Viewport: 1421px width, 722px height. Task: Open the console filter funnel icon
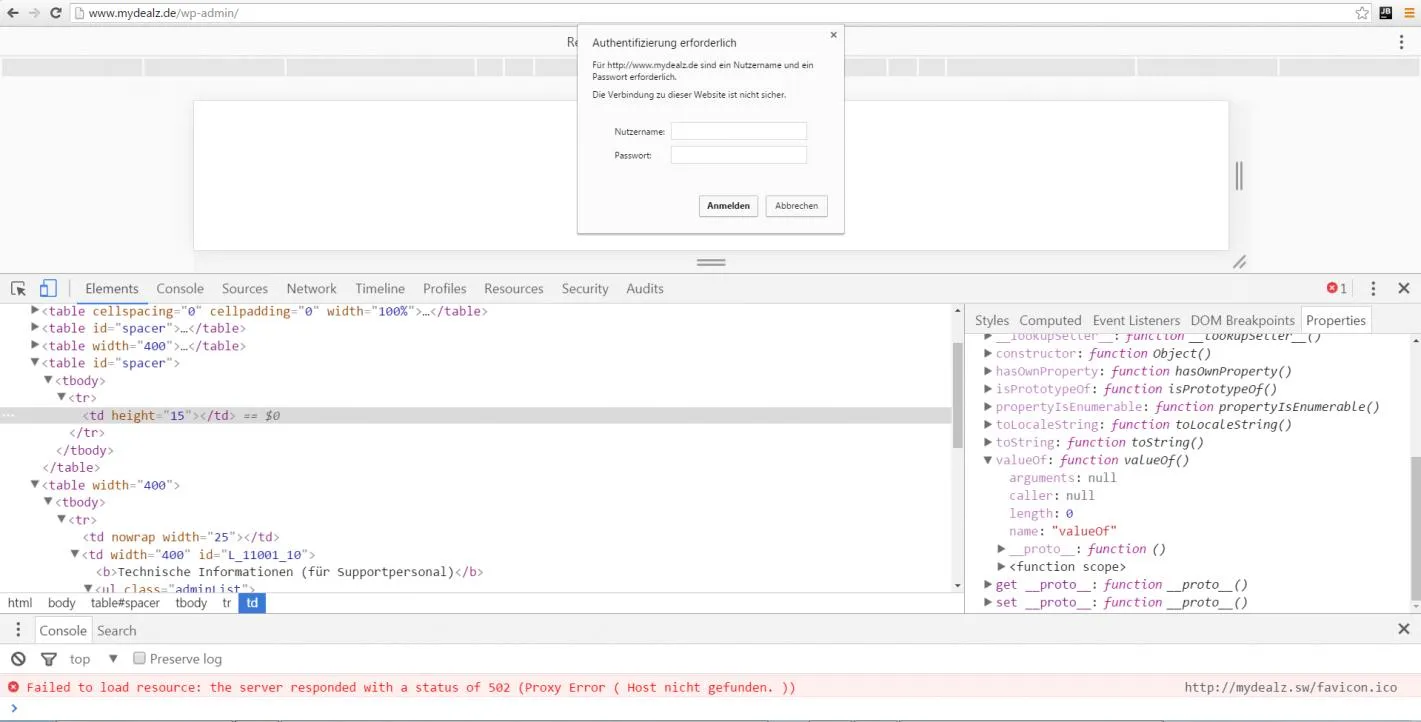click(x=48, y=659)
